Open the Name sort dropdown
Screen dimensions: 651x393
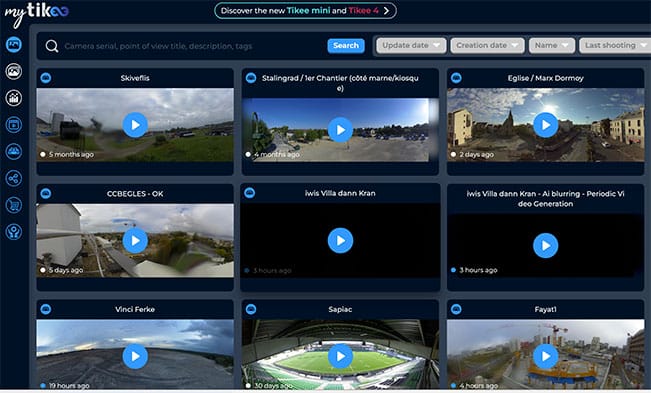tap(552, 45)
